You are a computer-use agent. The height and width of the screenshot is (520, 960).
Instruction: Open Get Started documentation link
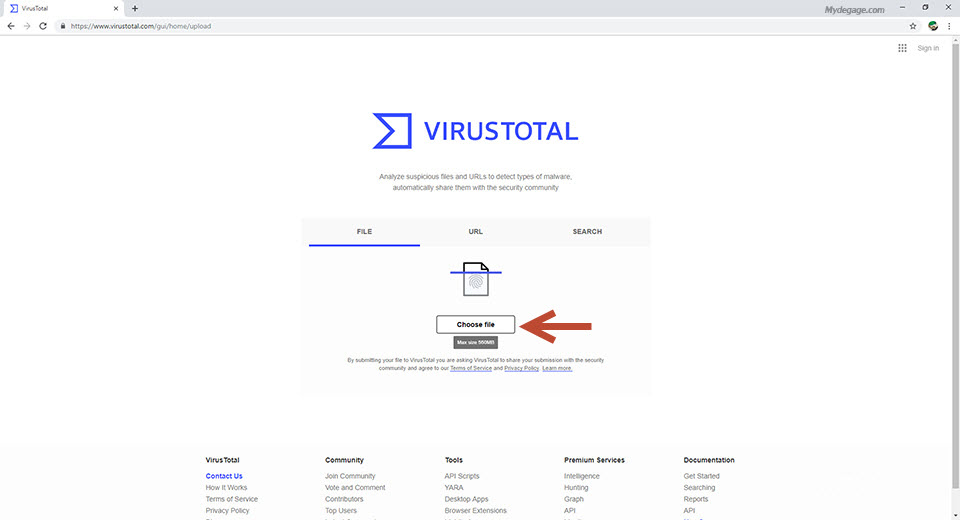pos(702,476)
